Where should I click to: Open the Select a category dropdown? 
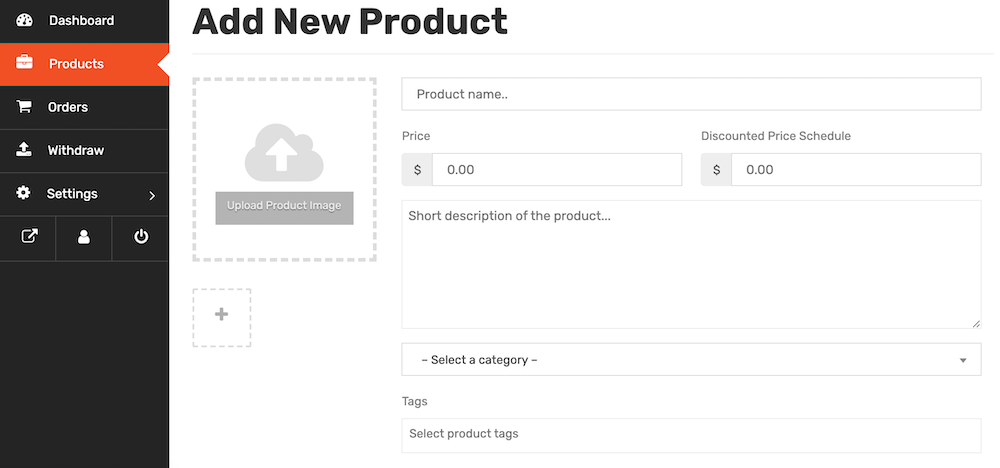coord(691,360)
